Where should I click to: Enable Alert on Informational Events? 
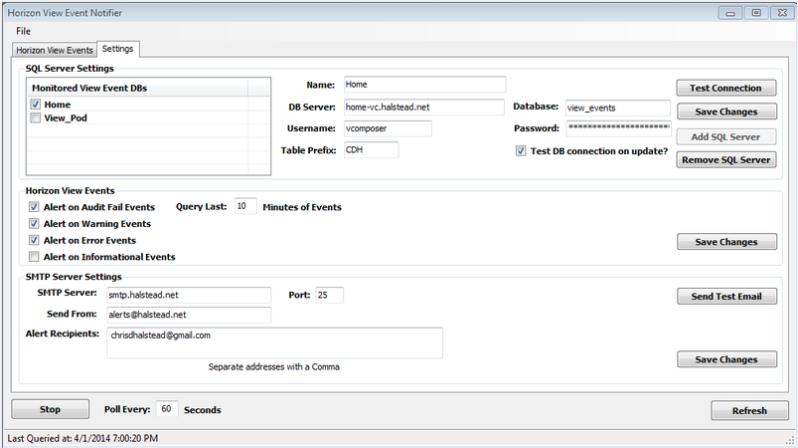point(35,257)
